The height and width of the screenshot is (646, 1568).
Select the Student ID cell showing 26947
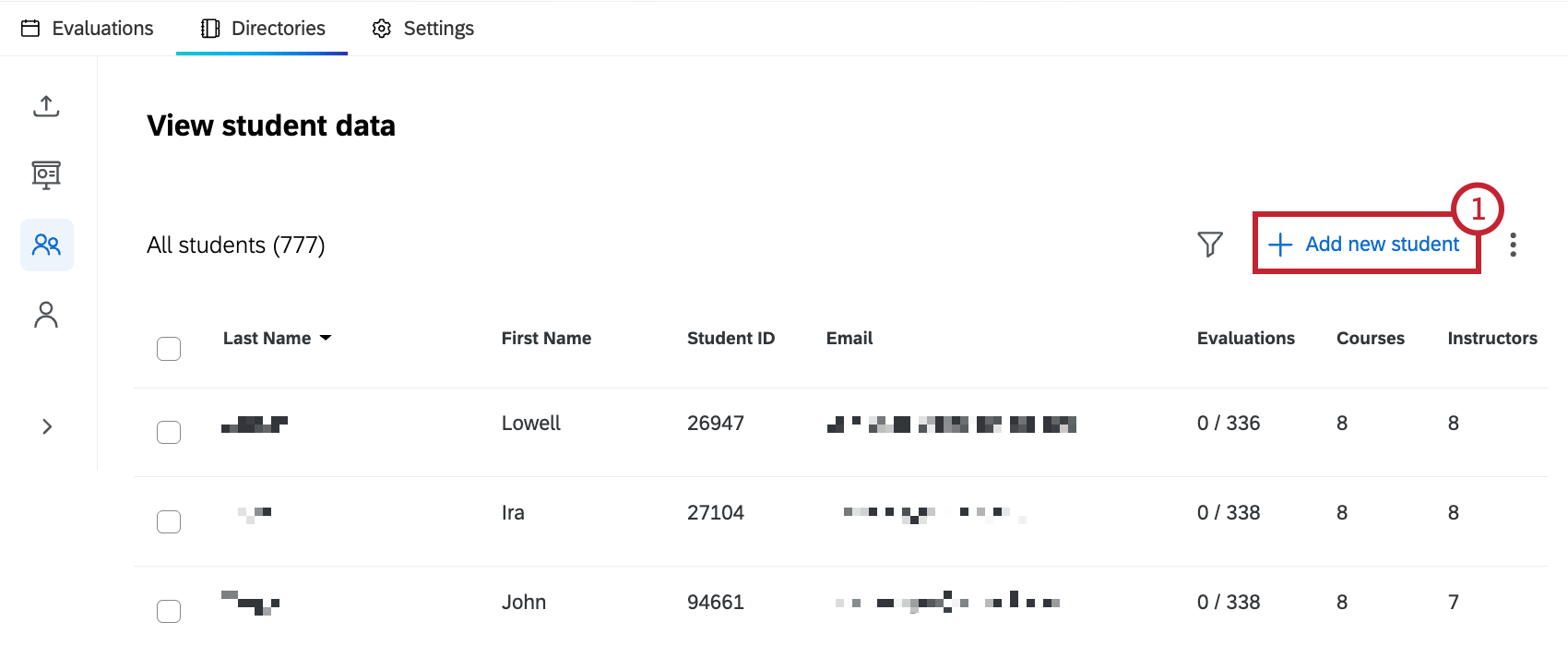click(x=716, y=423)
